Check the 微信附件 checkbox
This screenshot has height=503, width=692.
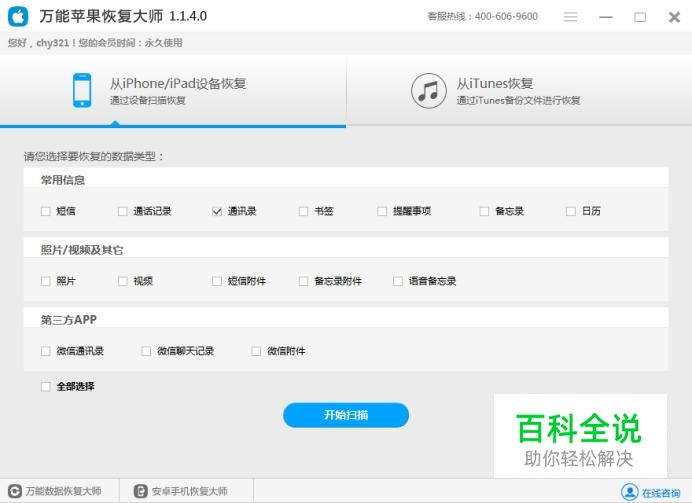coord(256,351)
